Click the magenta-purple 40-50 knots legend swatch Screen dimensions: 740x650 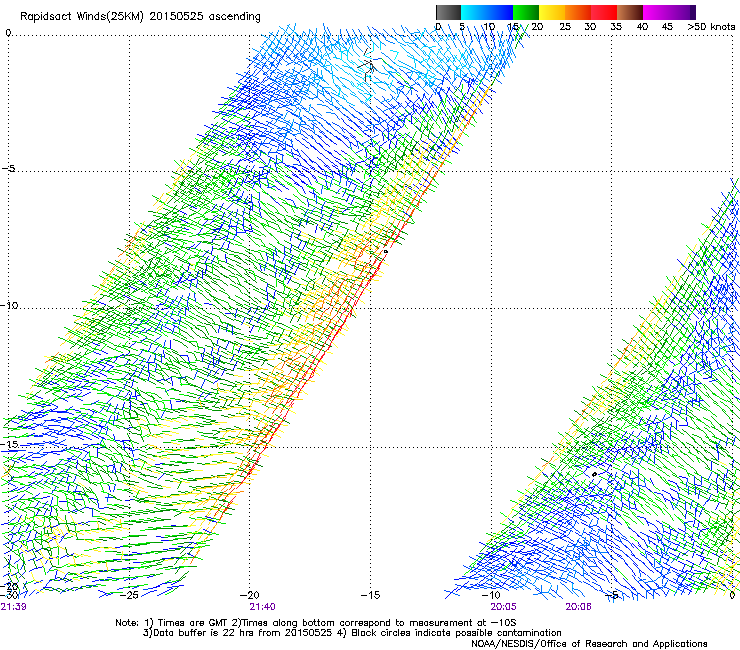point(669,12)
